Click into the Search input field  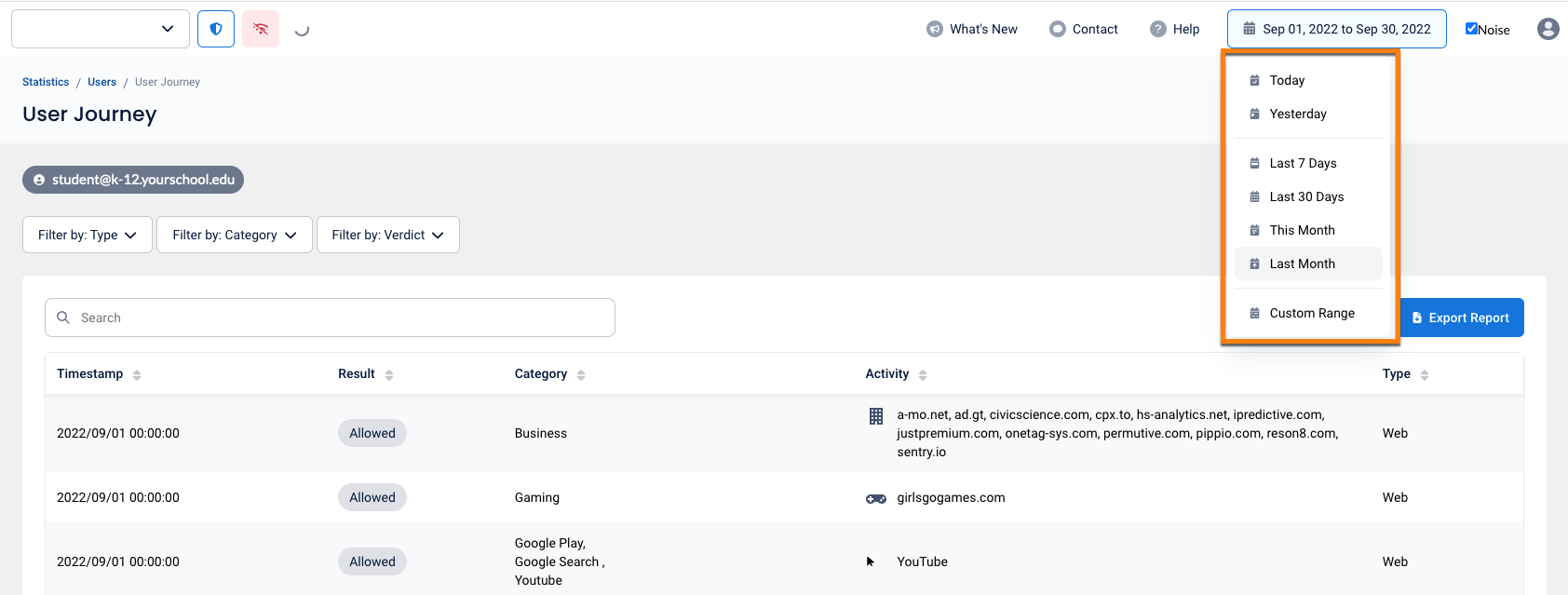tap(330, 318)
